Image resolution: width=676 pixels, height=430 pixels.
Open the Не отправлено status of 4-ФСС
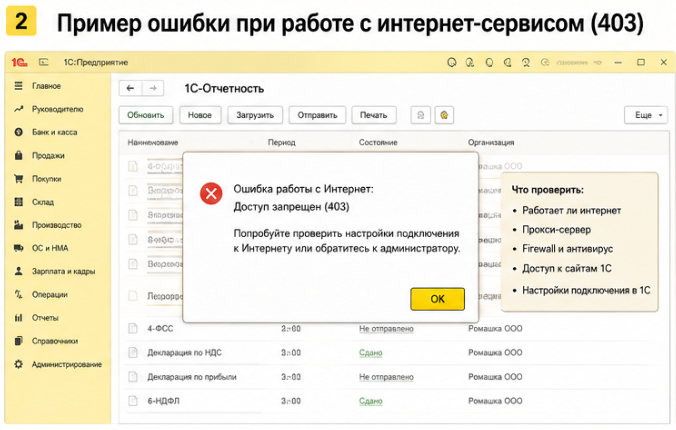(x=386, y=329)
